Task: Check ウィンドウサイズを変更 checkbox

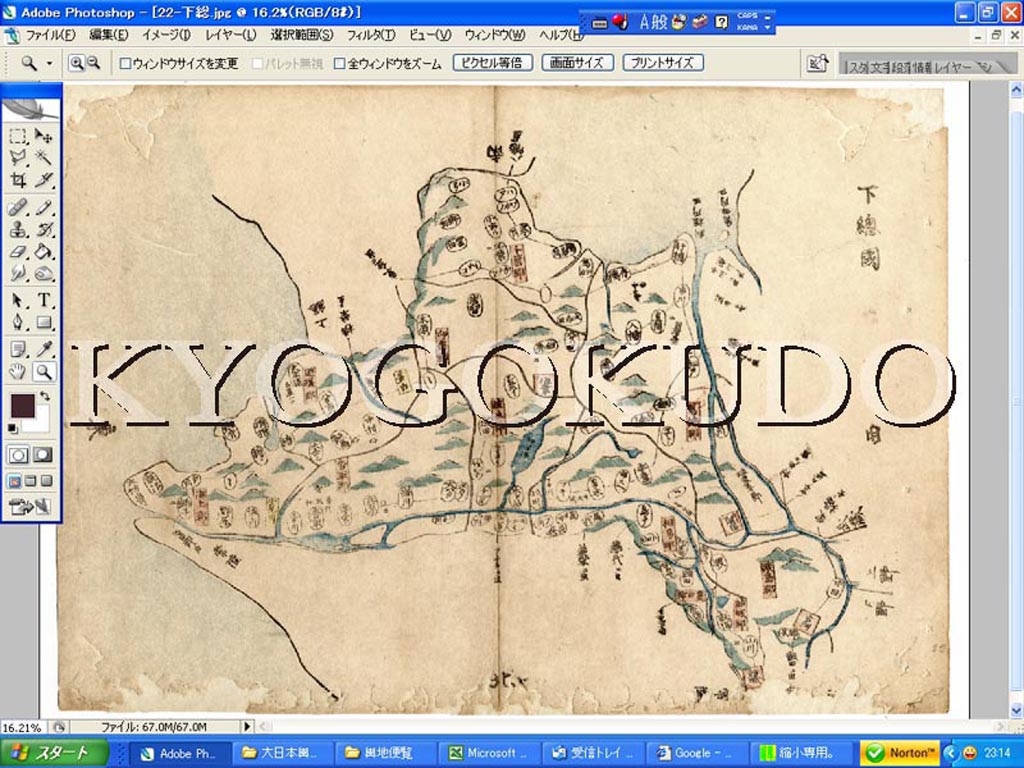Action: coord(125,63)
